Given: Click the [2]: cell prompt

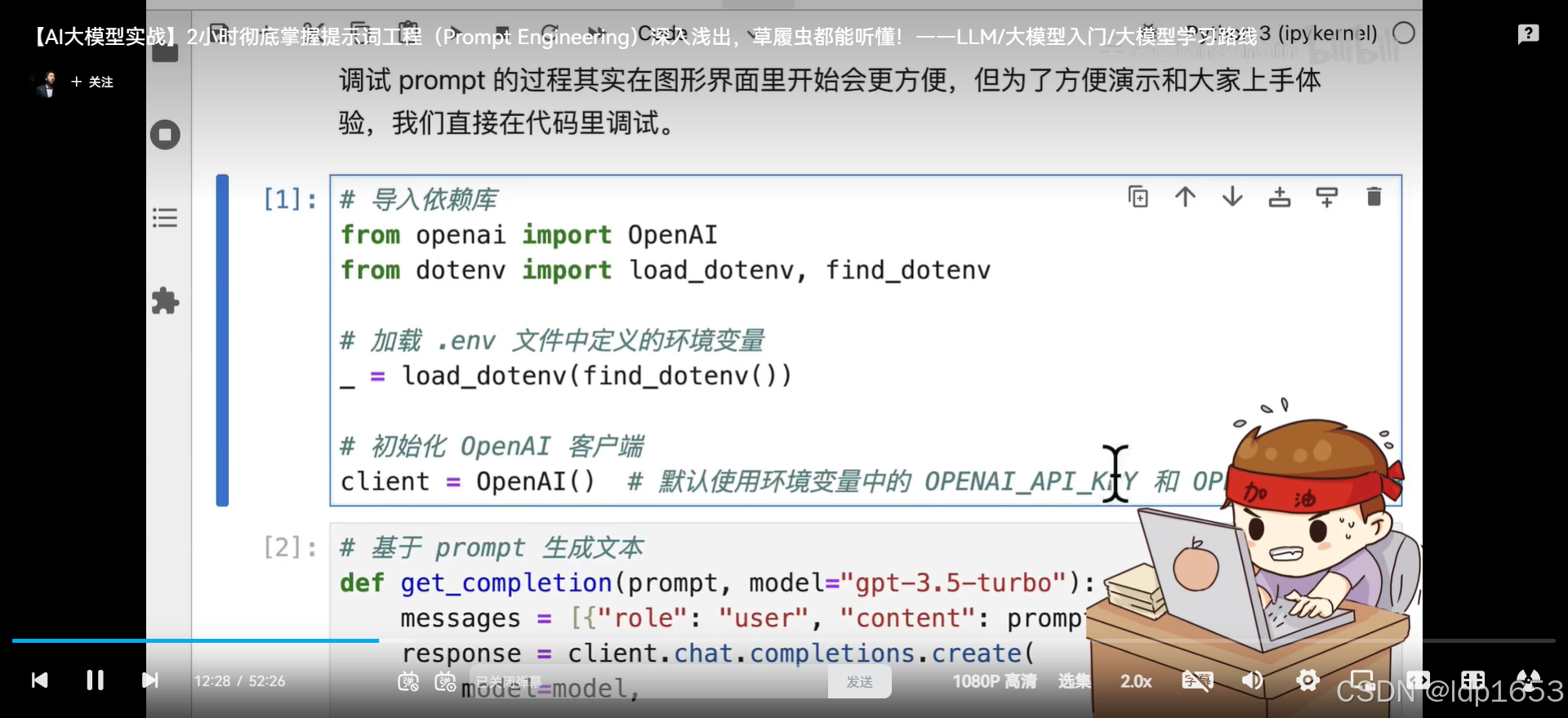Looking at the screenshot, I should [290, 547].
